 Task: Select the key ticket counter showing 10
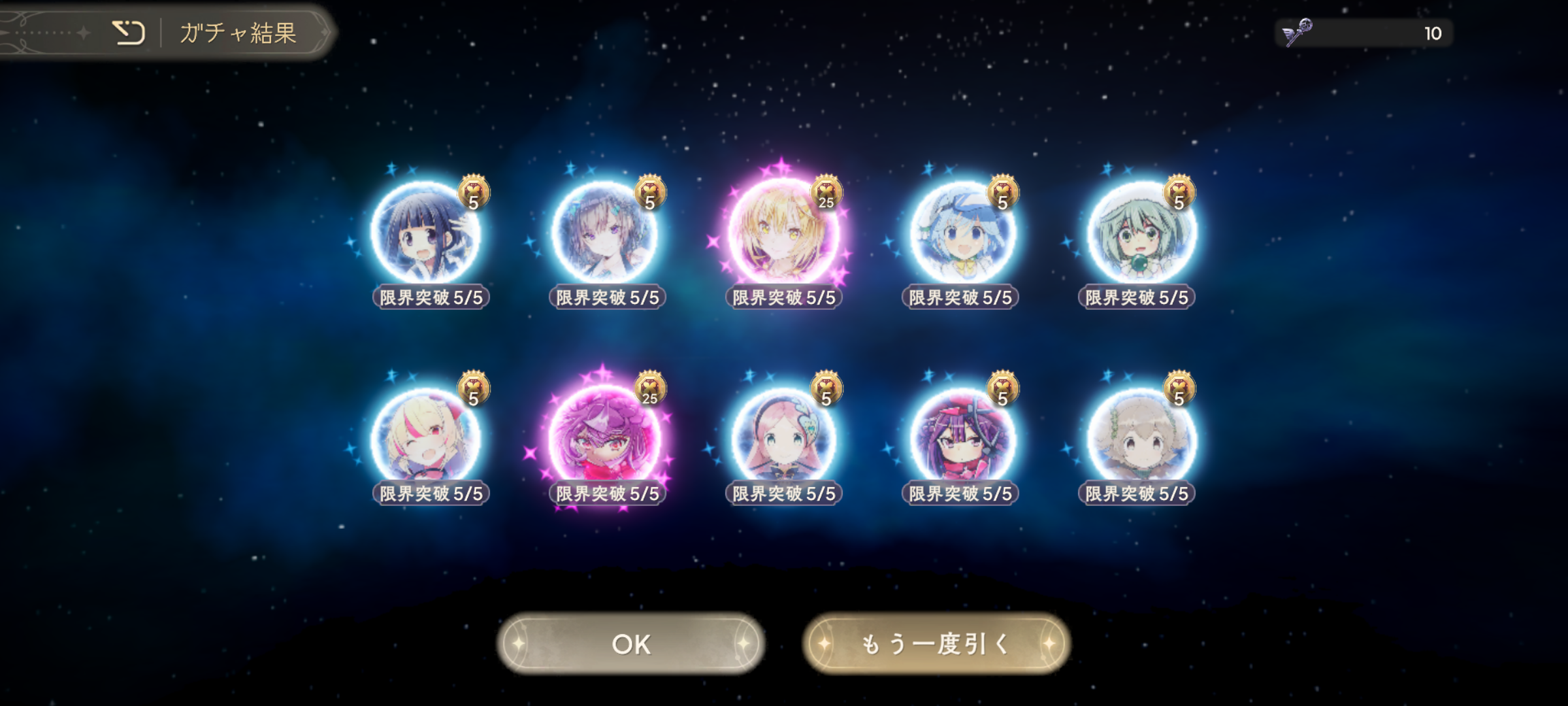pyautogui.click(x=1364, y=33)
